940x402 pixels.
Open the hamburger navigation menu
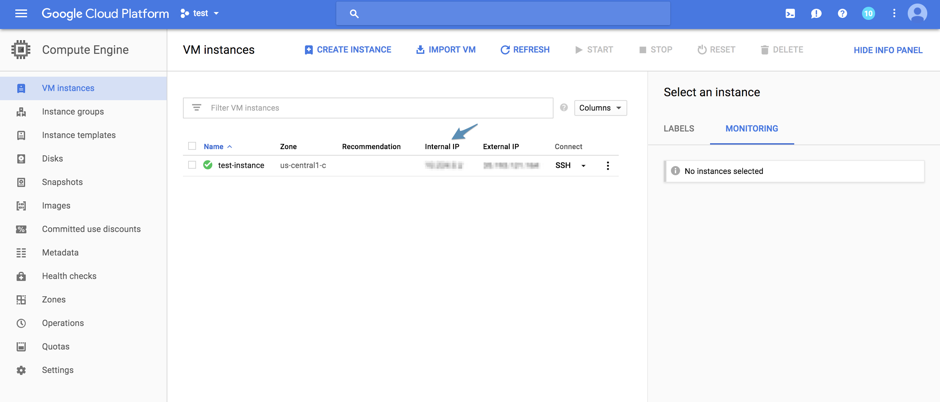[x=21, y=14]
